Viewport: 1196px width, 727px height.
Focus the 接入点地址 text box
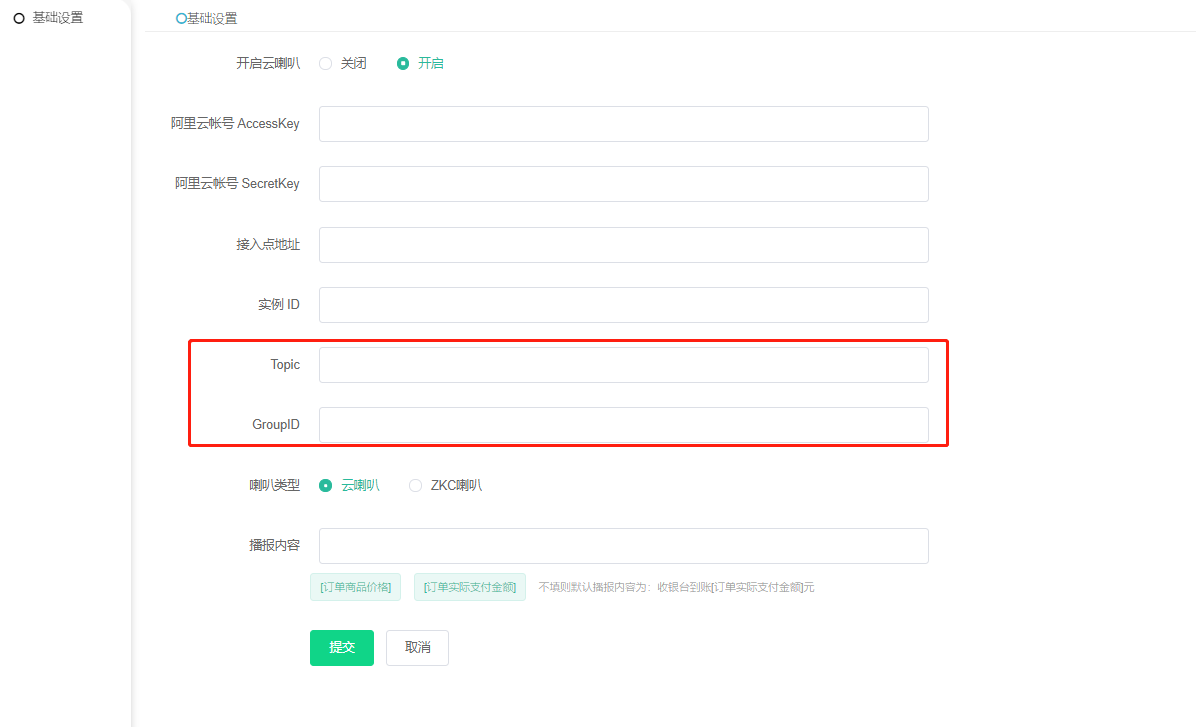point(623,245)
